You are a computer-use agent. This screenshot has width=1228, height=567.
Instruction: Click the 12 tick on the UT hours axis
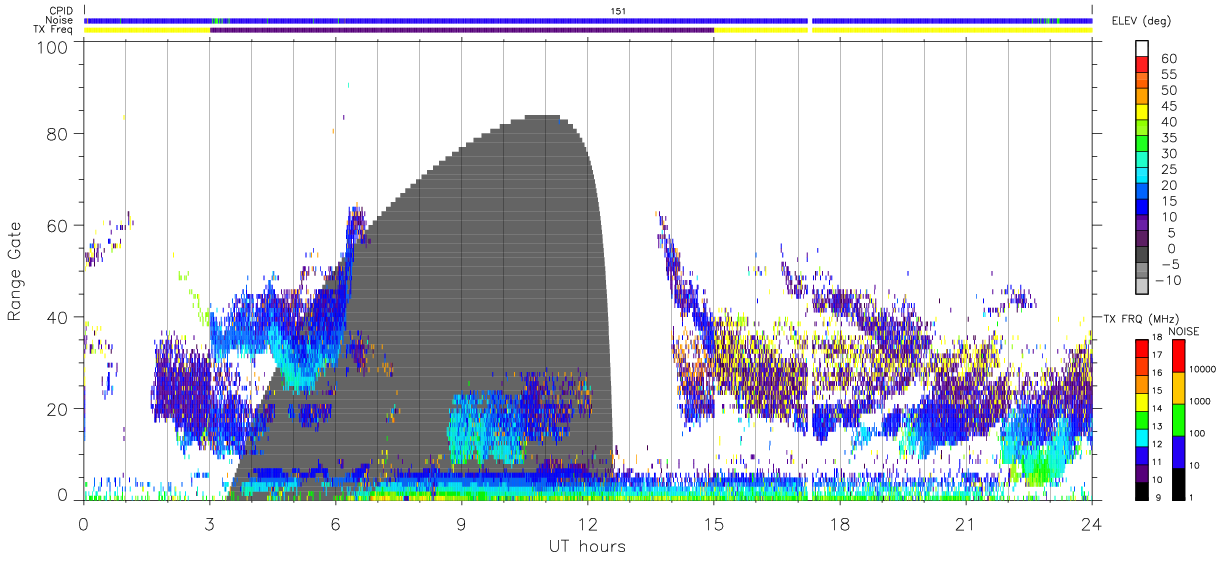(x=588, y=524)
